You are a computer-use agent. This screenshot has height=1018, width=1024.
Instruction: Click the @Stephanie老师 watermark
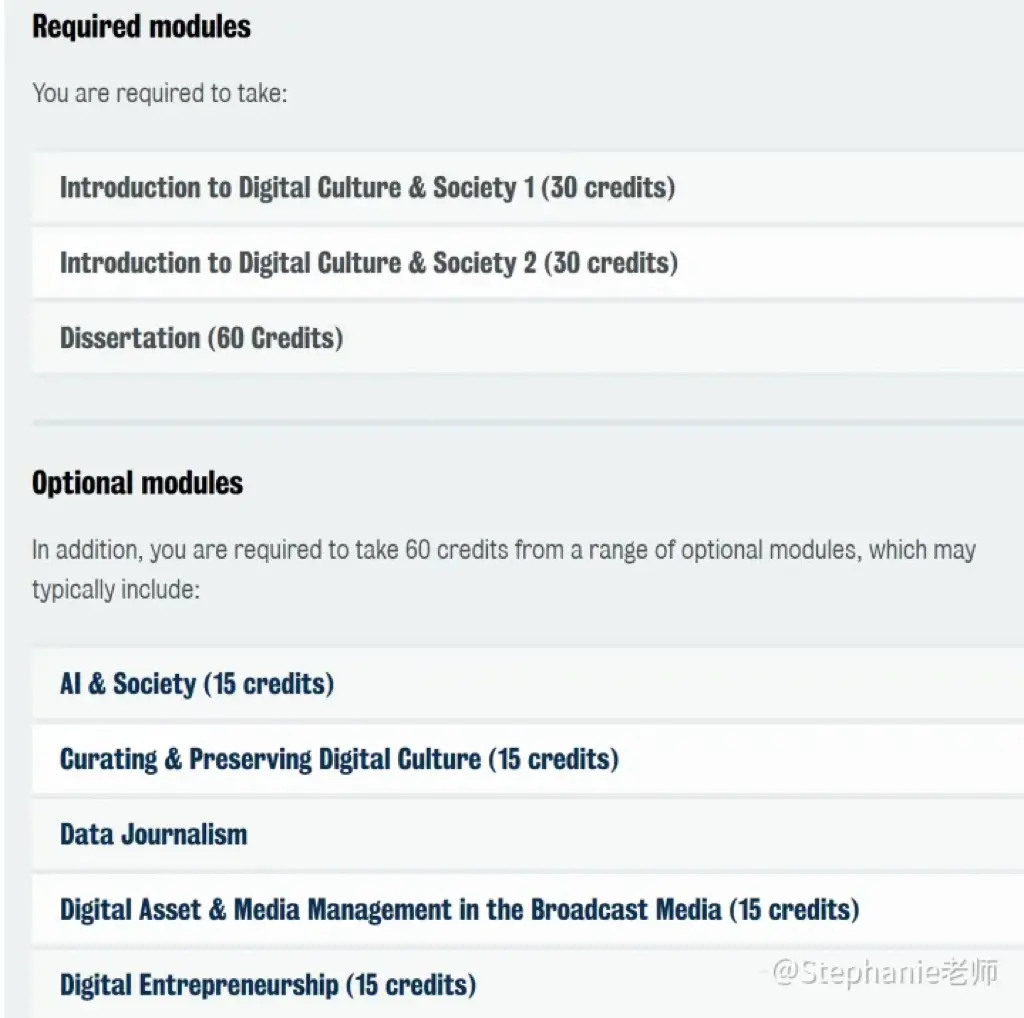pos(884,971)
